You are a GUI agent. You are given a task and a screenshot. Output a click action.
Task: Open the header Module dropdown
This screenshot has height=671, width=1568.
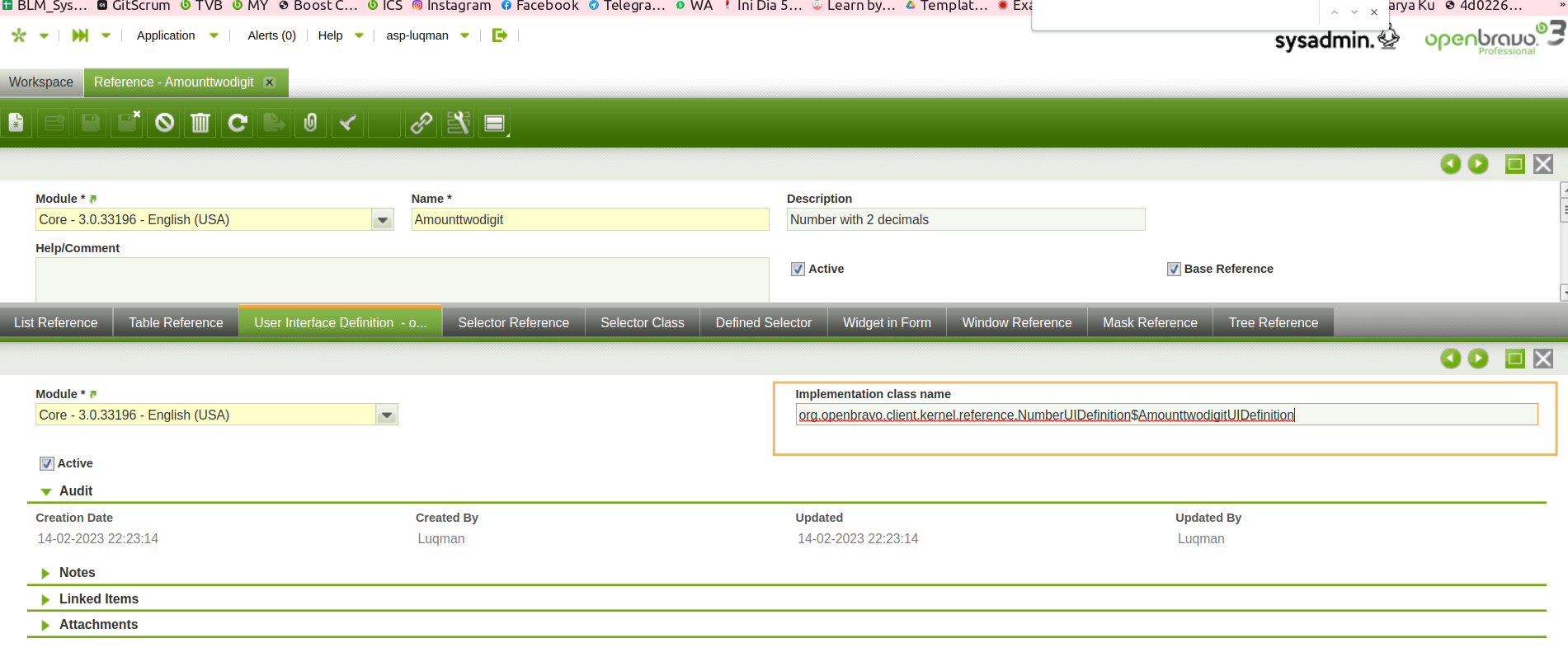click(382, 220)
